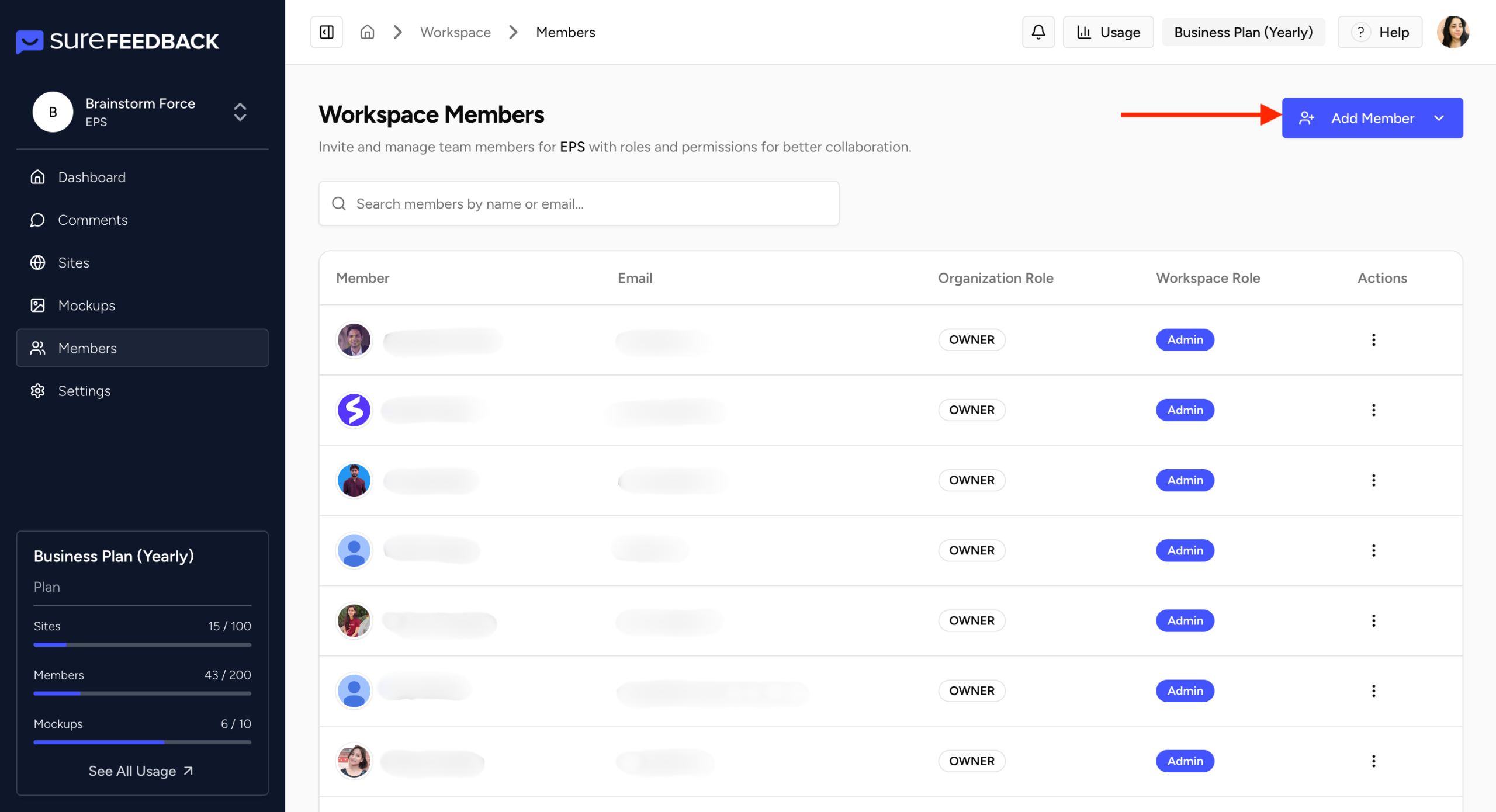1496x812 pixels.
Task: Expand the Brainstorm Force workspace switcher
Action: point(240,112)
